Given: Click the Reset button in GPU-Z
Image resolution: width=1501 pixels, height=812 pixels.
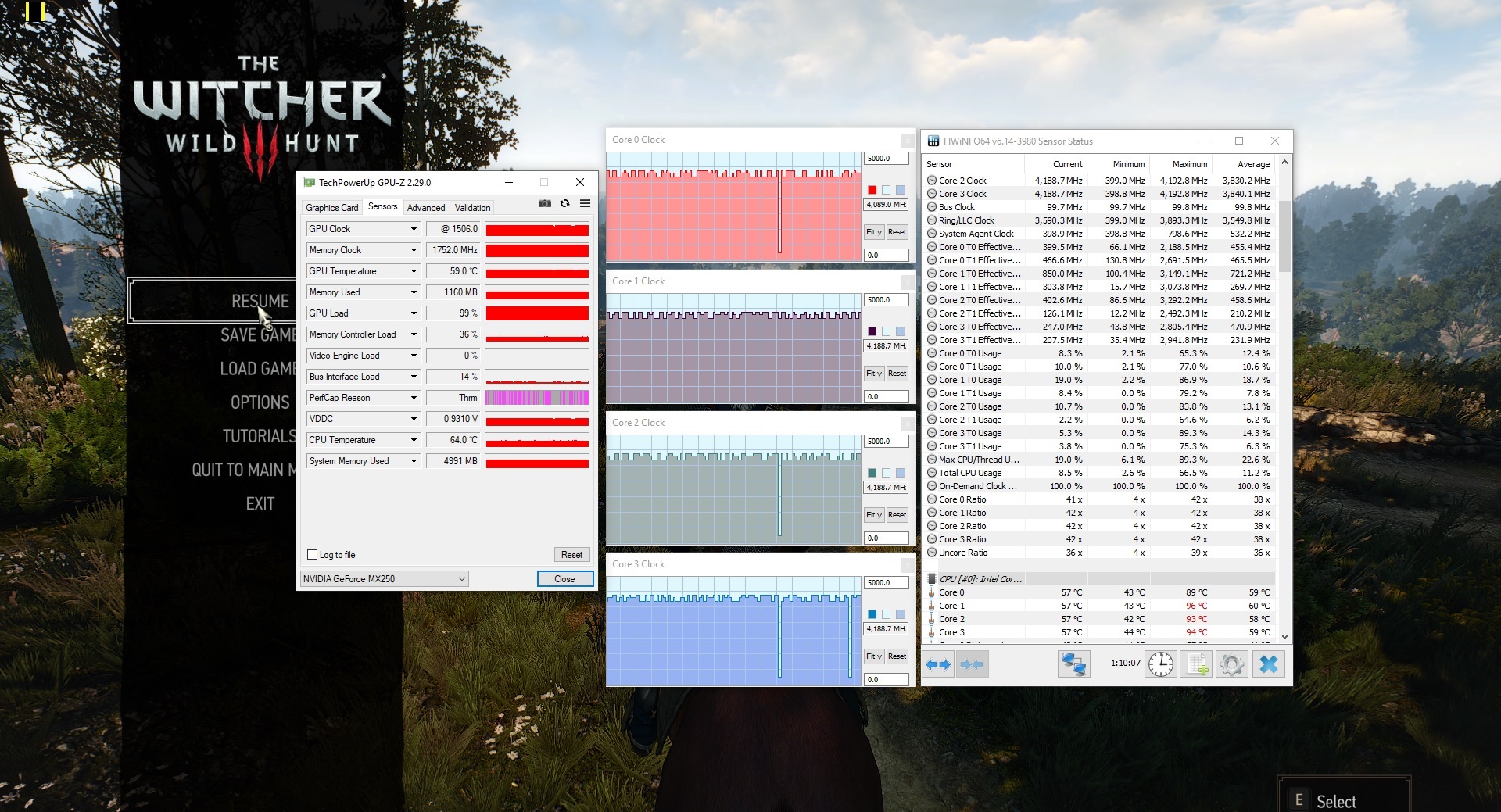Looking at the screenshot, I should pos(571,555).
